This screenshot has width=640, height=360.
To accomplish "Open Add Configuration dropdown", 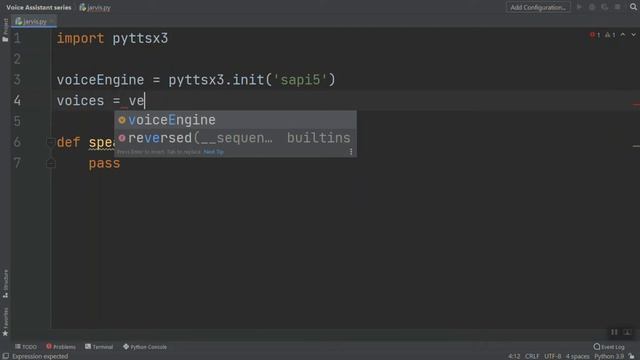I will [538, 7].
